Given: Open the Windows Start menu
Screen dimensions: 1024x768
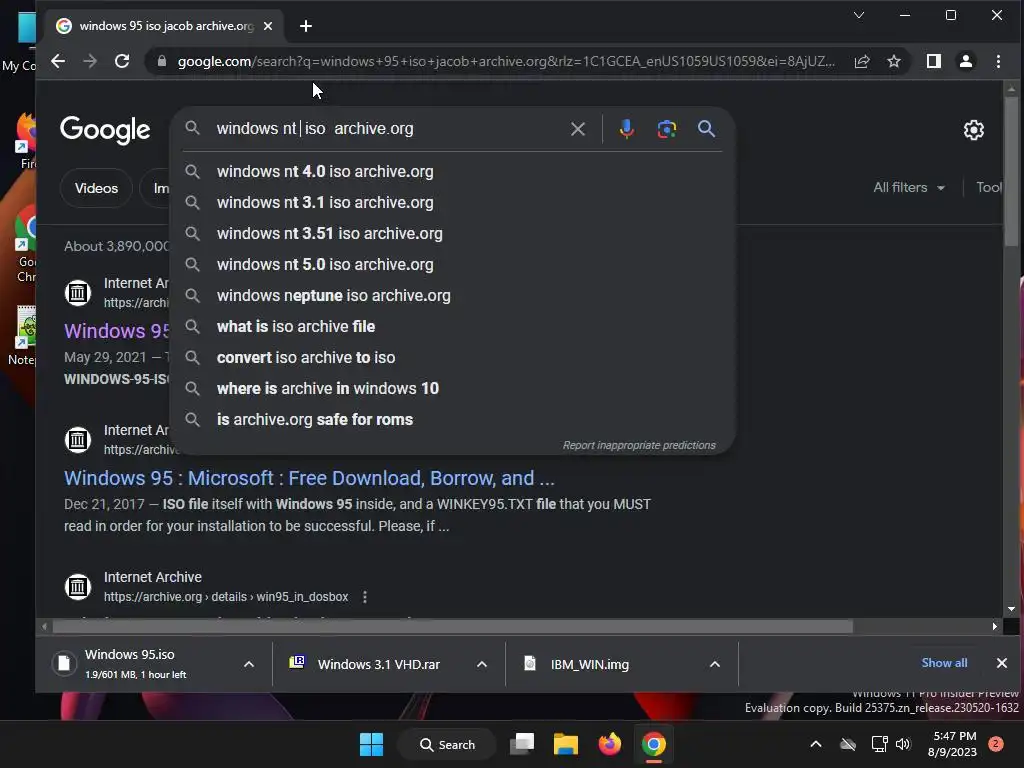Looking at the screenshot, I should pyautogui.click(x=372, y=744).
